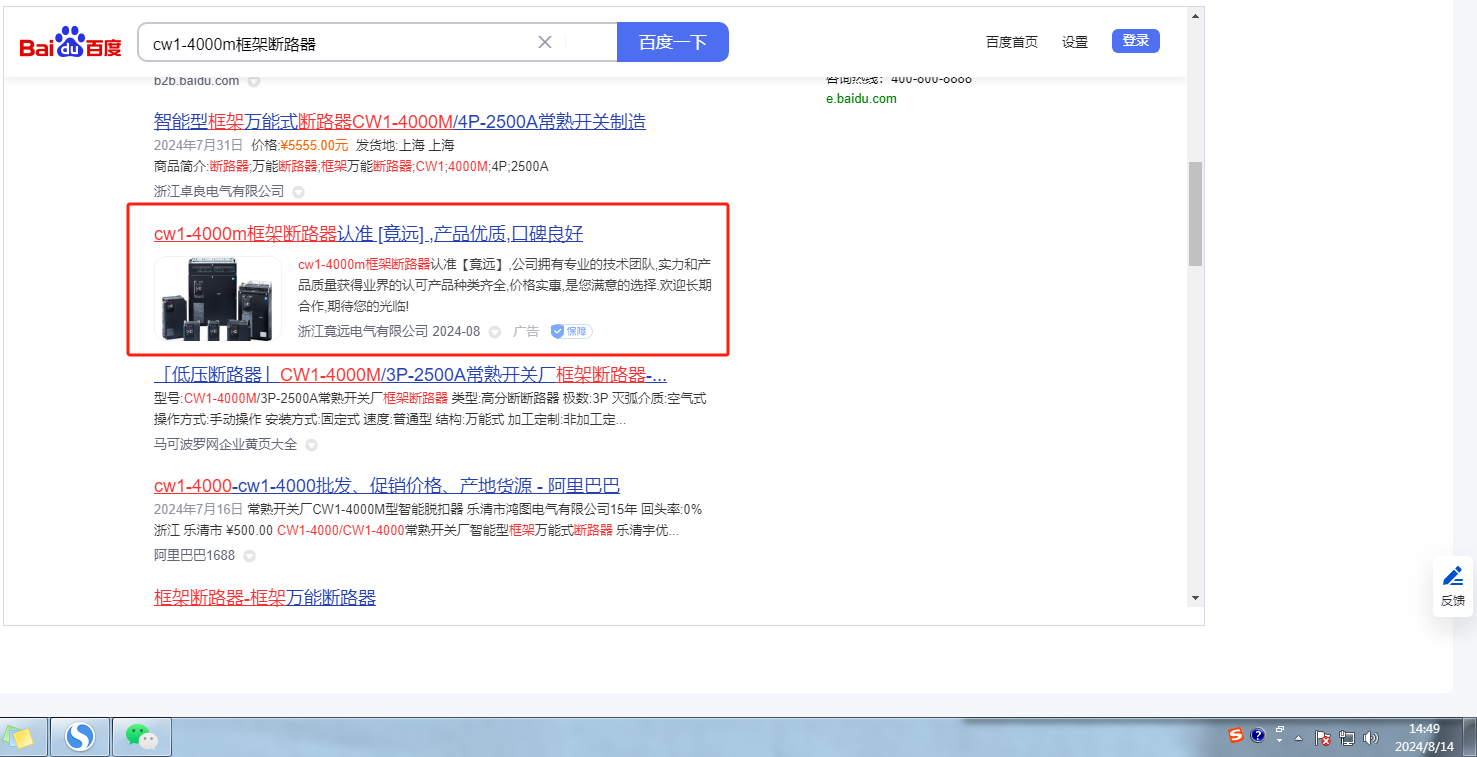Open the ad titled cw1-4000m框架断路器认准 [竟远]

click(368, 234)
